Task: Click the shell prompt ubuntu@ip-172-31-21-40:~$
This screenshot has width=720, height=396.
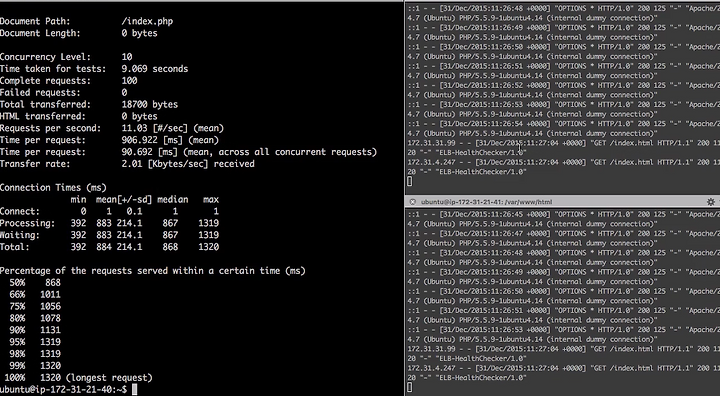Action: [64, 389]
